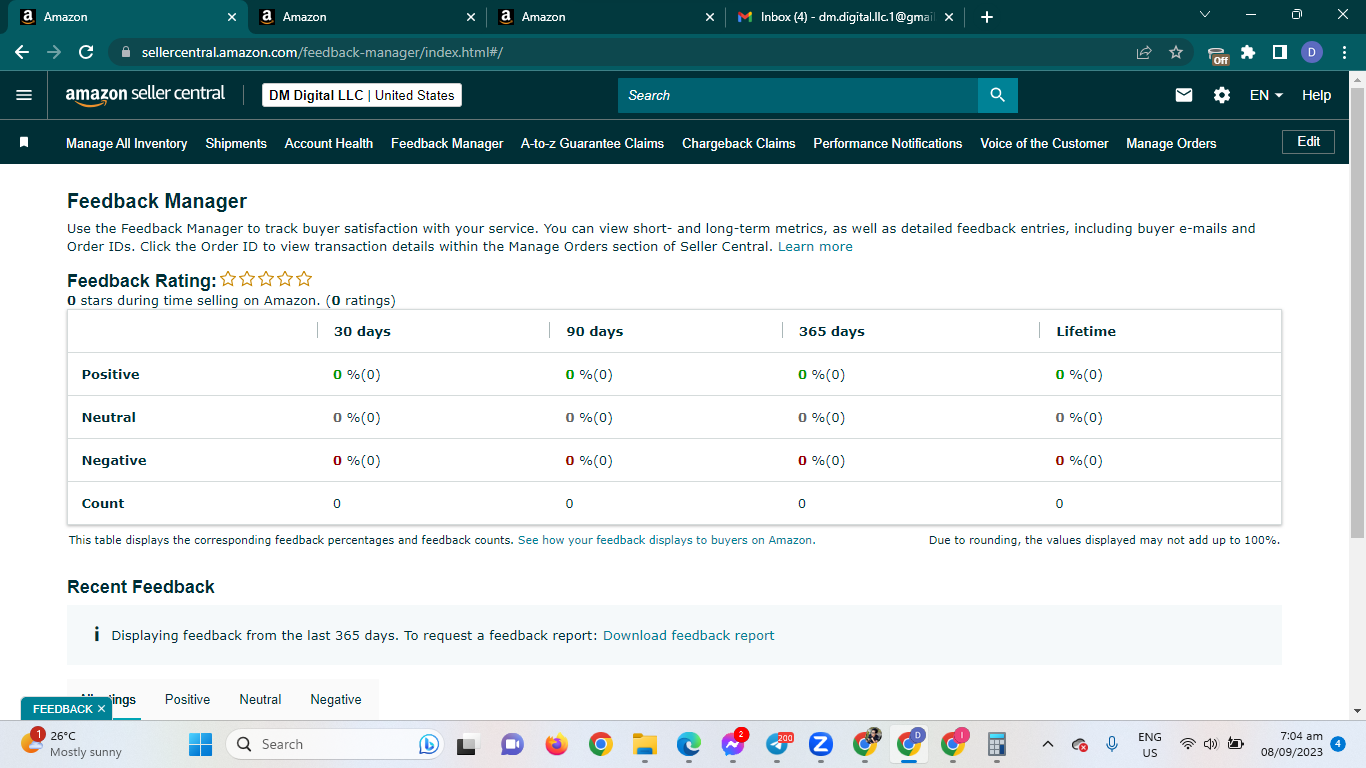Open Microsoft Edge from the taskbar
This screenshot has height=768, width=1366.
pos(688,744)
